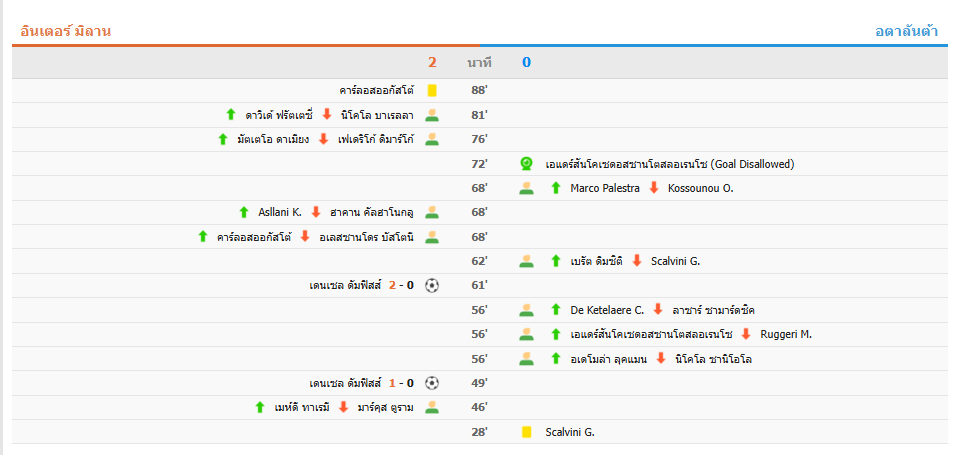Click player name Kossounou O.

coord(701,188)
